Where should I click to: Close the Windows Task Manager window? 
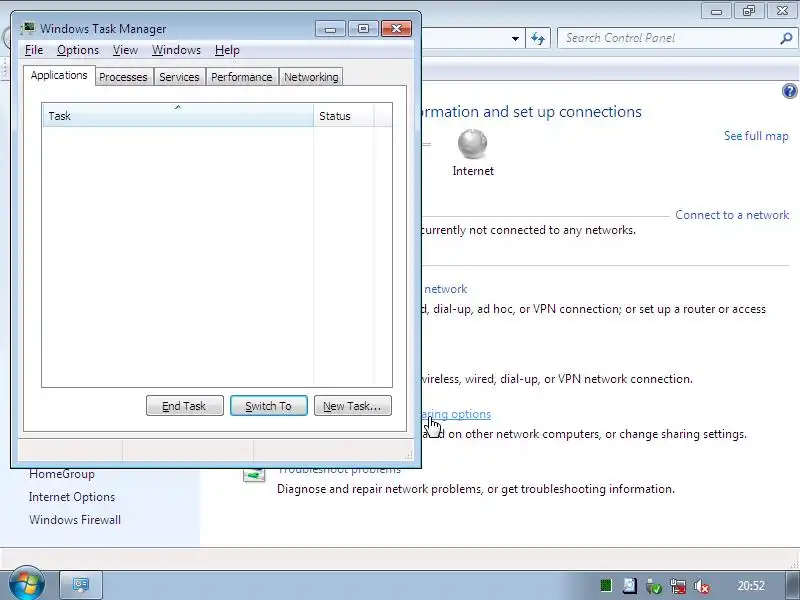click(396, 29)
